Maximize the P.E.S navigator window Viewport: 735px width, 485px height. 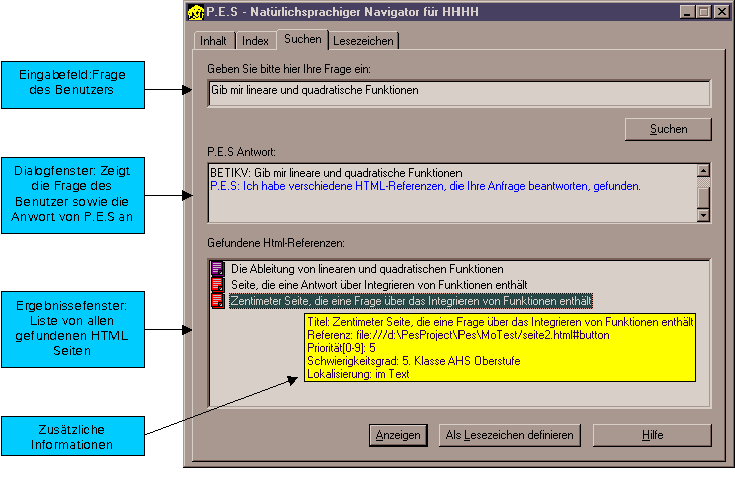(704, 12)
